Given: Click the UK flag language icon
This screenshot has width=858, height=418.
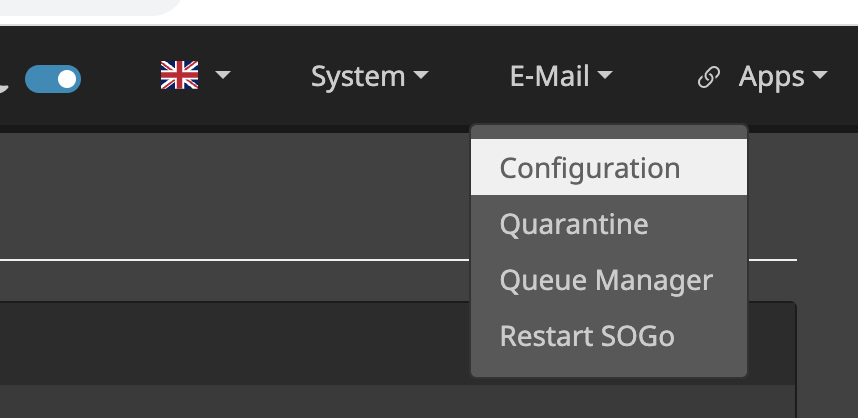Looking at the screenshot, I should 180,76.
